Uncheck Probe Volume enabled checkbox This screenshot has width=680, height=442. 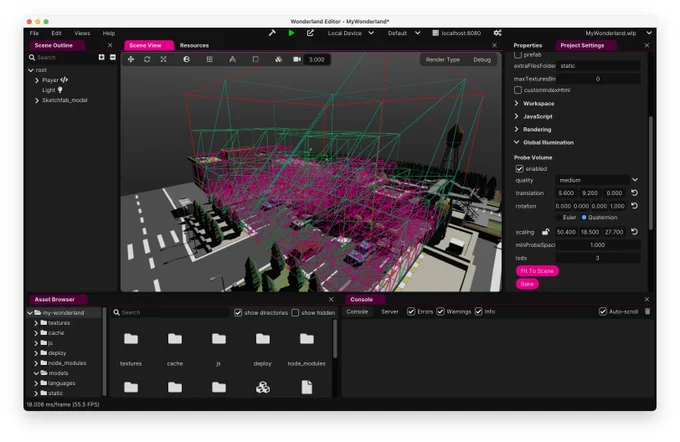point(520,169)
